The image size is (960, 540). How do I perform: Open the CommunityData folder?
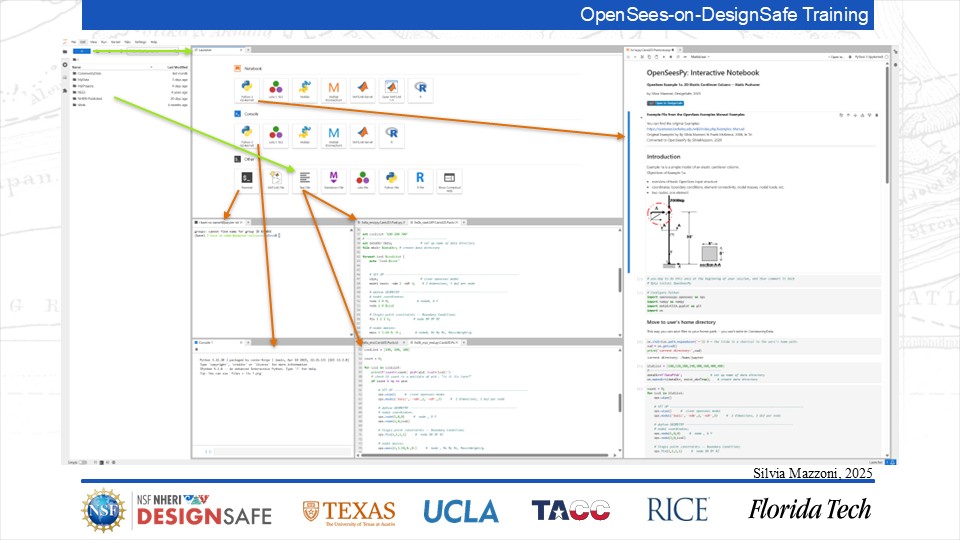coord(88,73)
